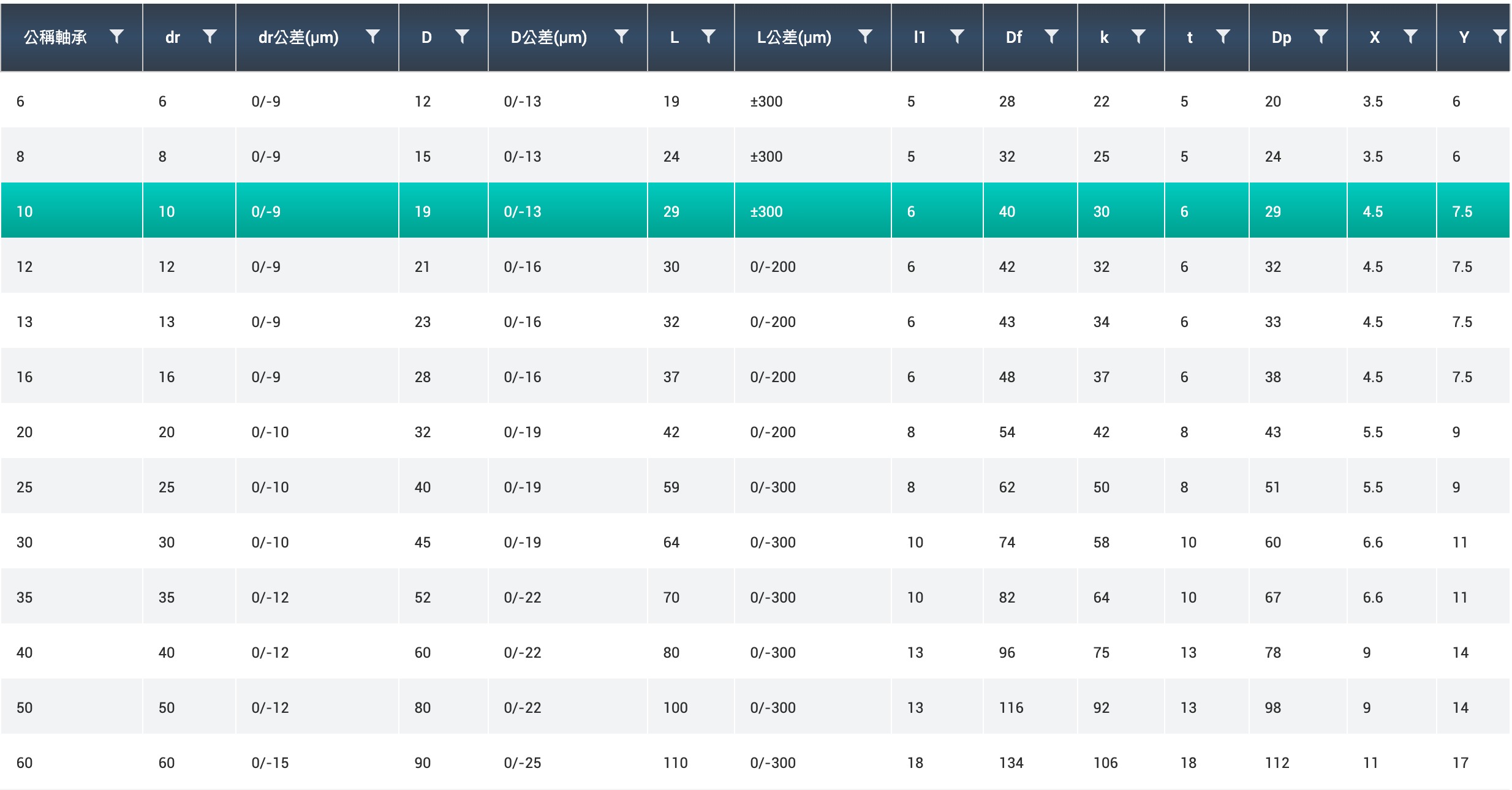Click the Dp column filter icon
The image size is (1512, 790).
(x=1321, y=37)
